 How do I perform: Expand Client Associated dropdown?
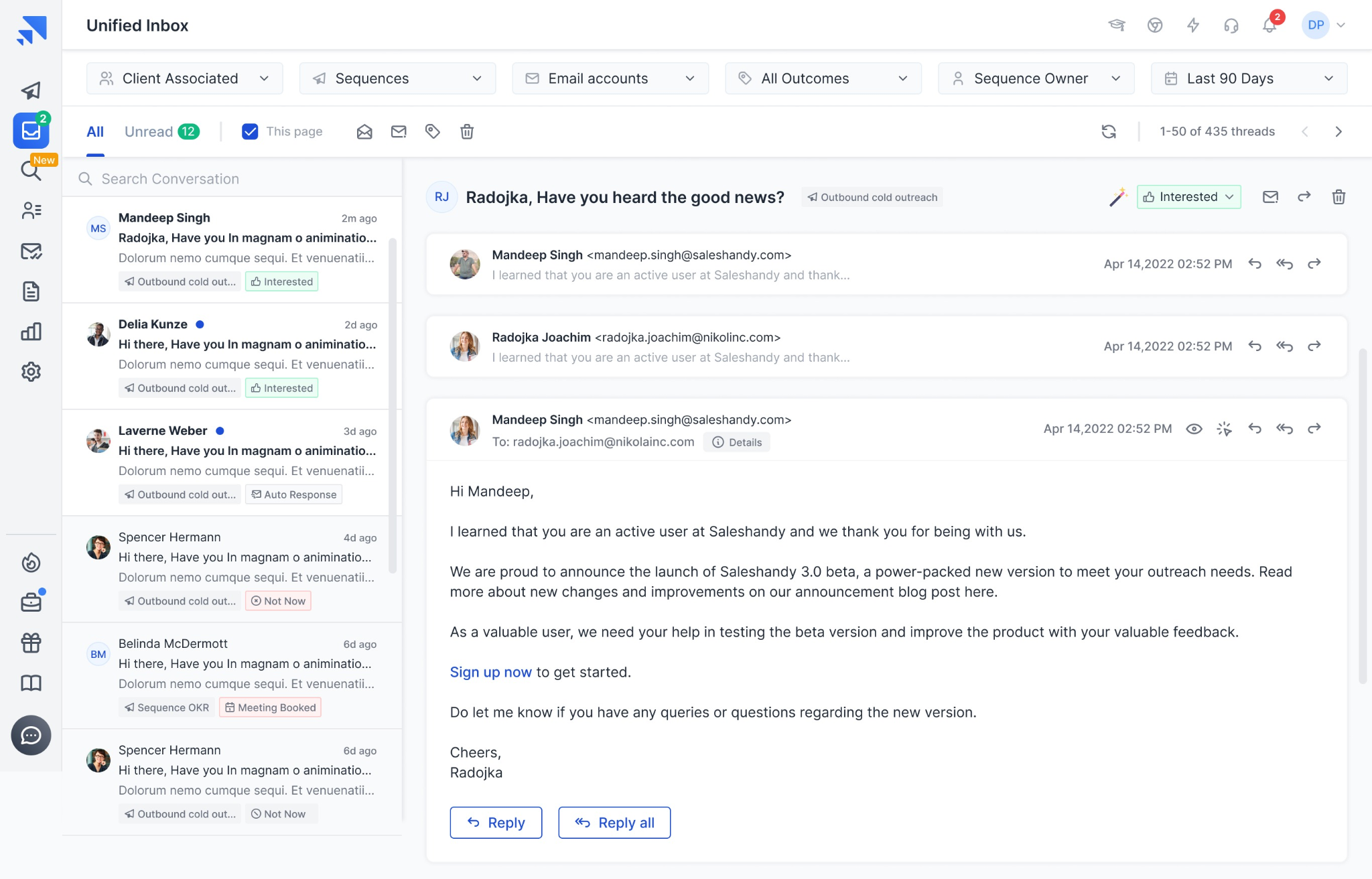click(x=185, y=78)
